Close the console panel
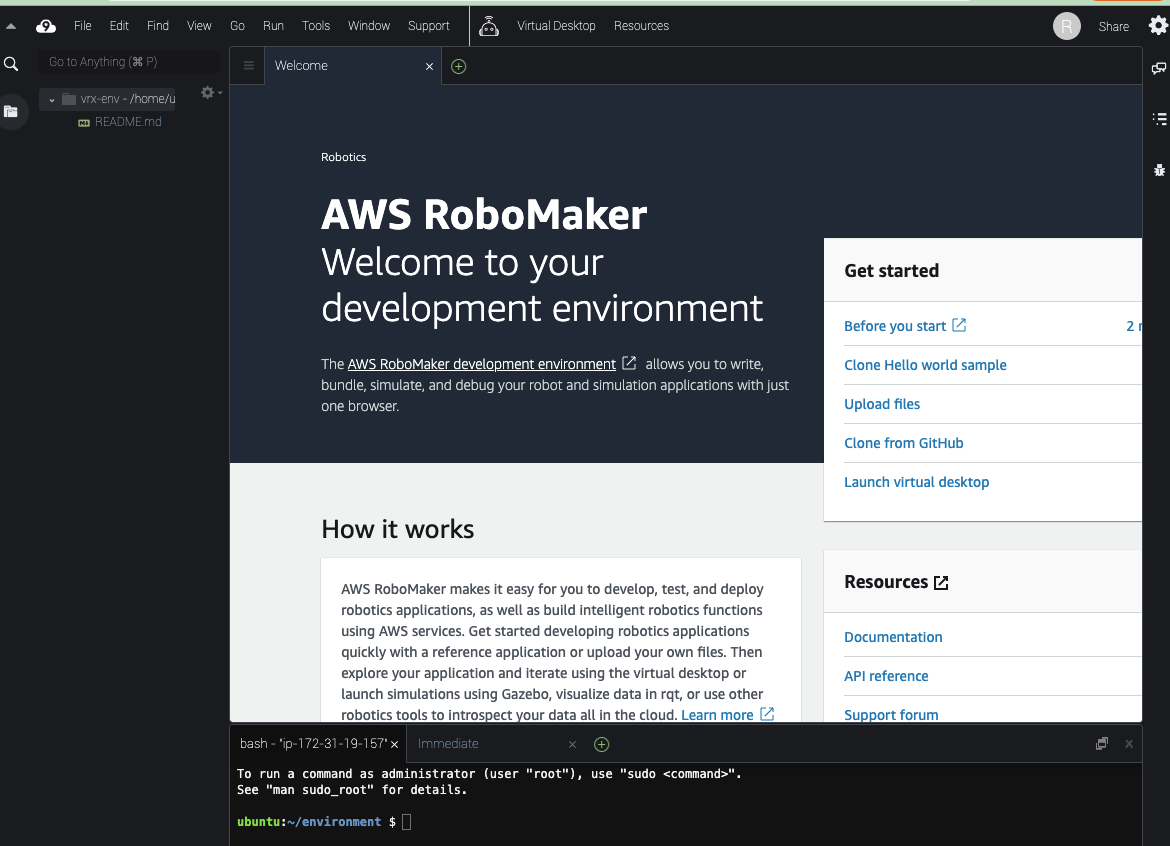 pos(1129,744)
